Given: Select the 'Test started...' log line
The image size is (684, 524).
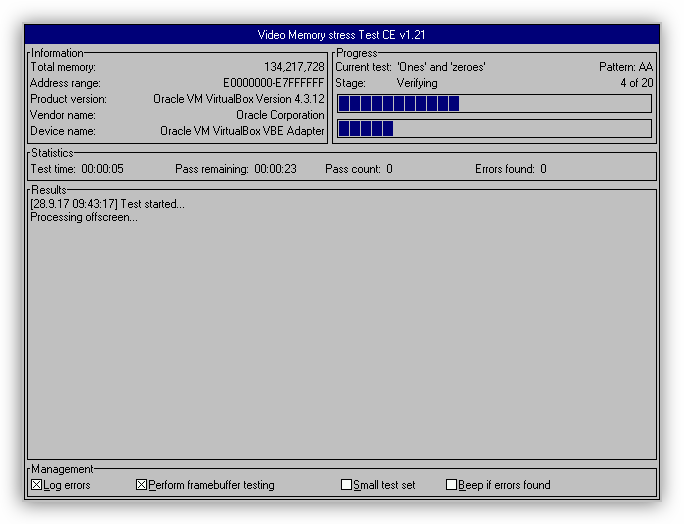Looking at the screenshot, I should [x=108, y=204].
